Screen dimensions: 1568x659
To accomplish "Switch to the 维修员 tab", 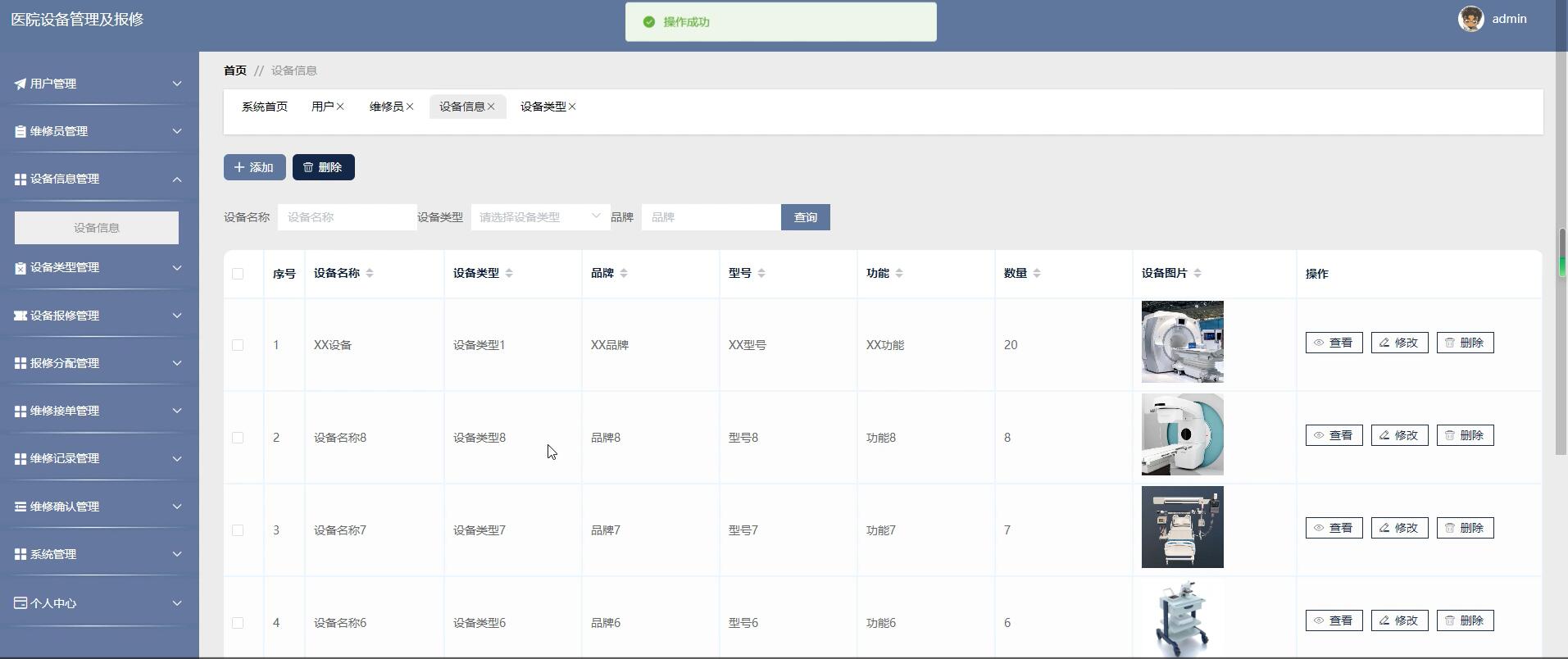I will 386,107.
